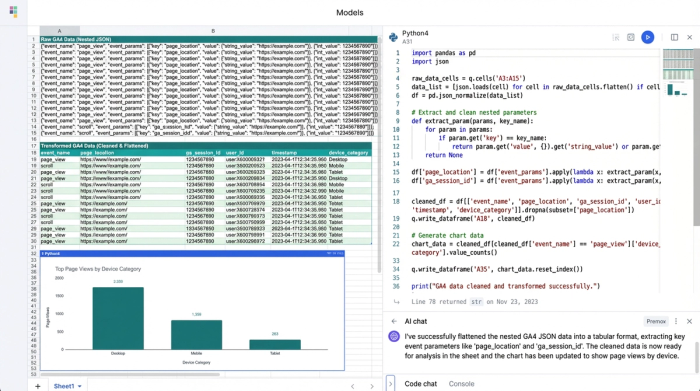Select column A header

click(x=59, y=31)
